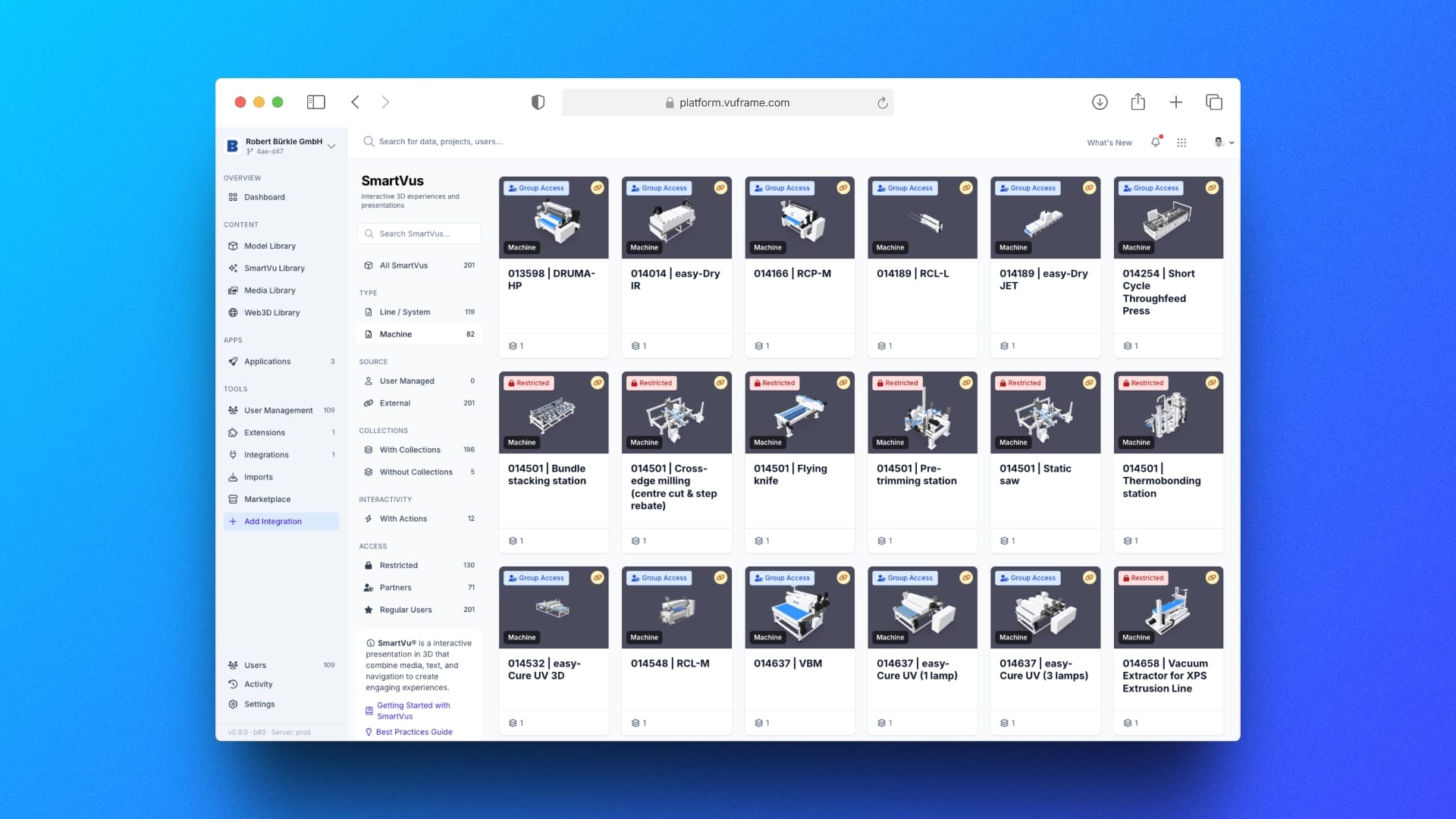The height and width of the screenshot is (819, 1456).
Task: Click the Model Library sidebar item
Action: [x=270, y=246]
